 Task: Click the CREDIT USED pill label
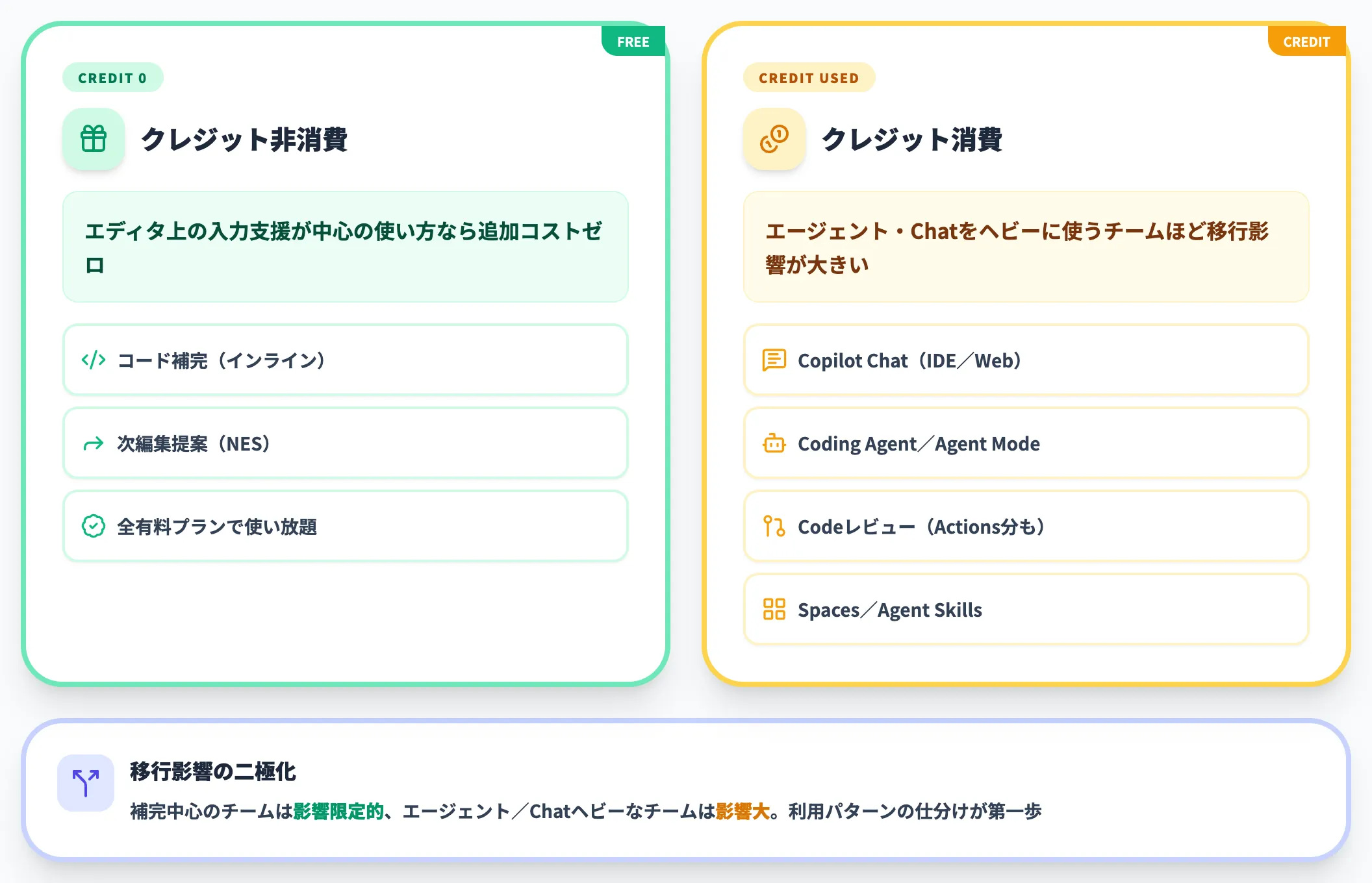click(x=809, y=78)
